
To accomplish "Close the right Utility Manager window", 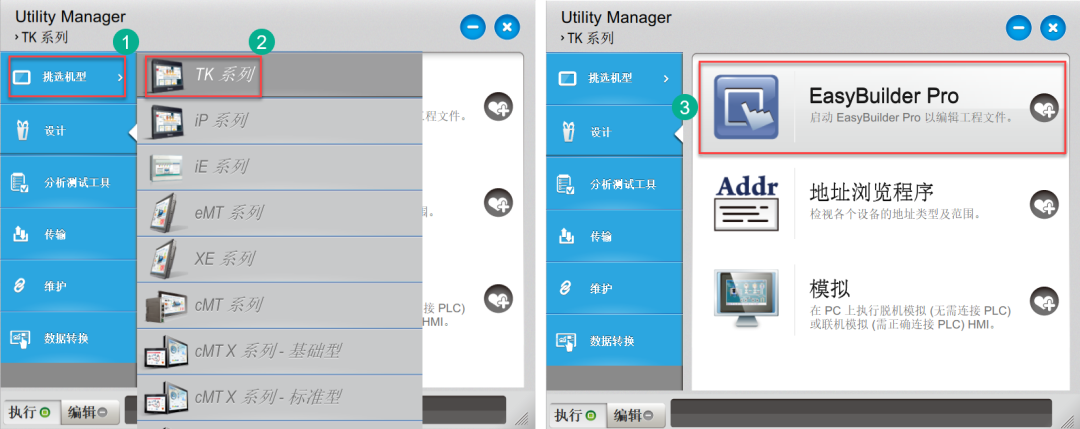I will click(1052, 28).
